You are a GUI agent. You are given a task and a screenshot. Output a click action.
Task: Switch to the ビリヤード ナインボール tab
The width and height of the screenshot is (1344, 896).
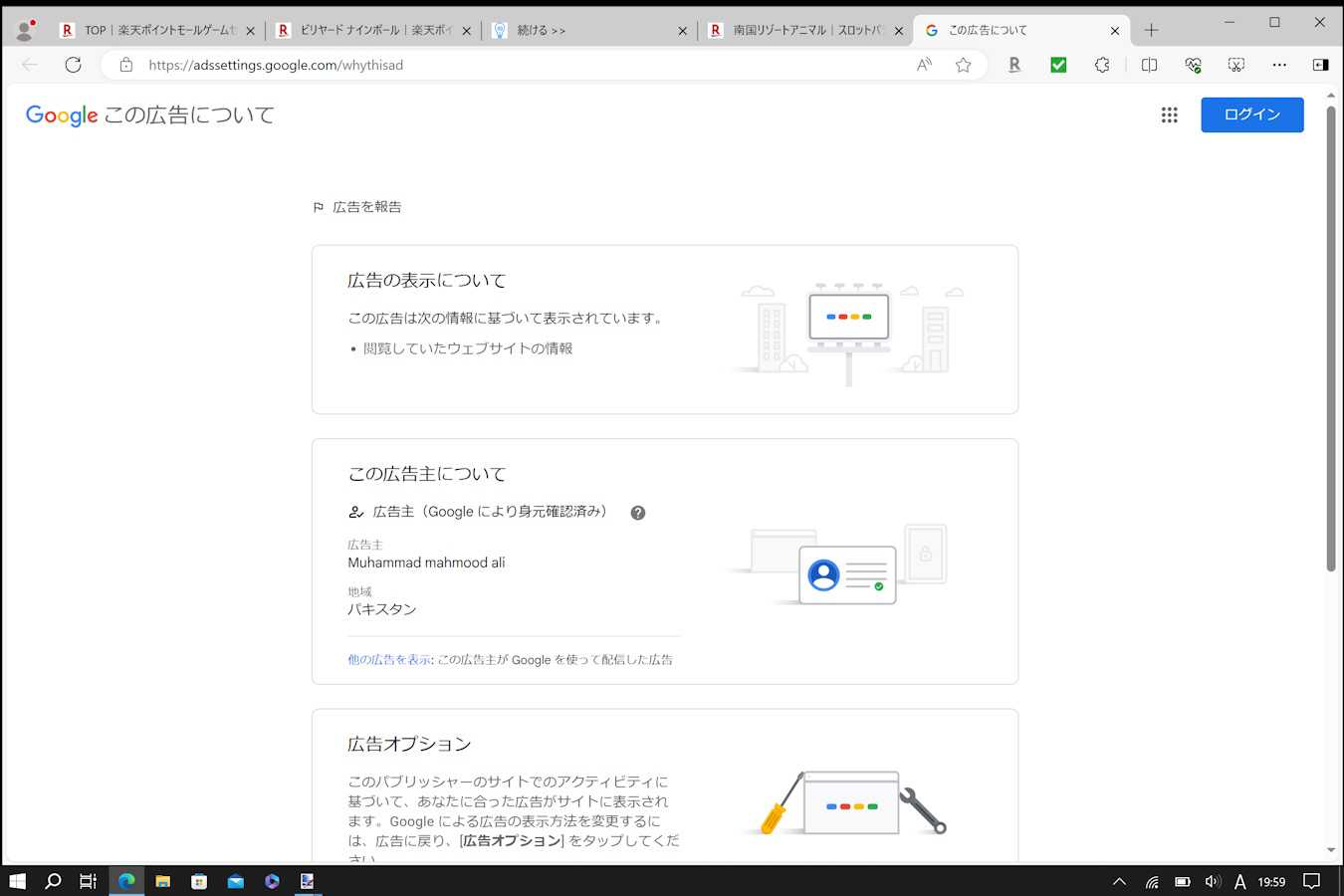click(373, 31)
